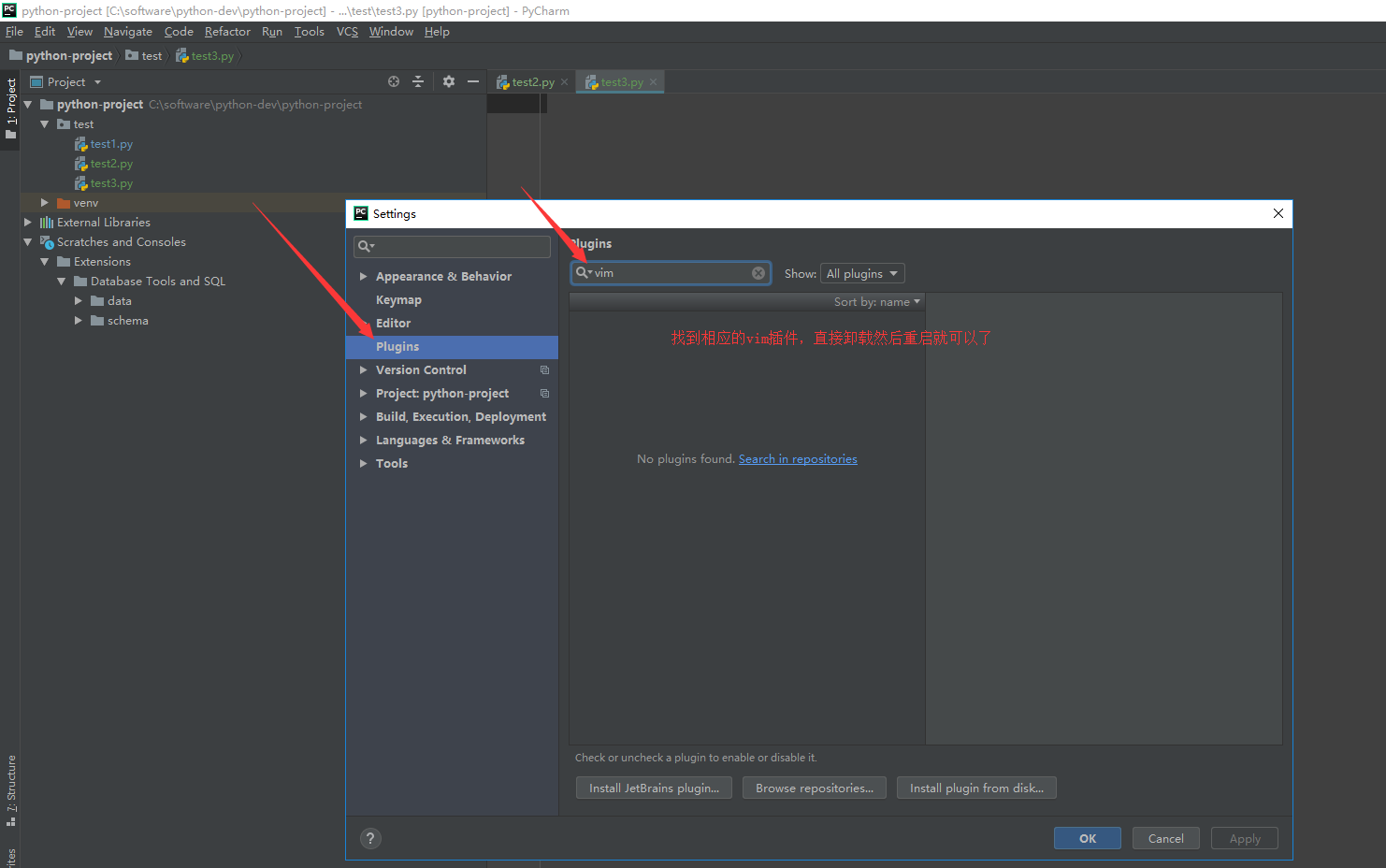The height and width of the screenshot is (868, 1386).
Task: Click the help question mark in Settings
Action: (x=370, y=838)
